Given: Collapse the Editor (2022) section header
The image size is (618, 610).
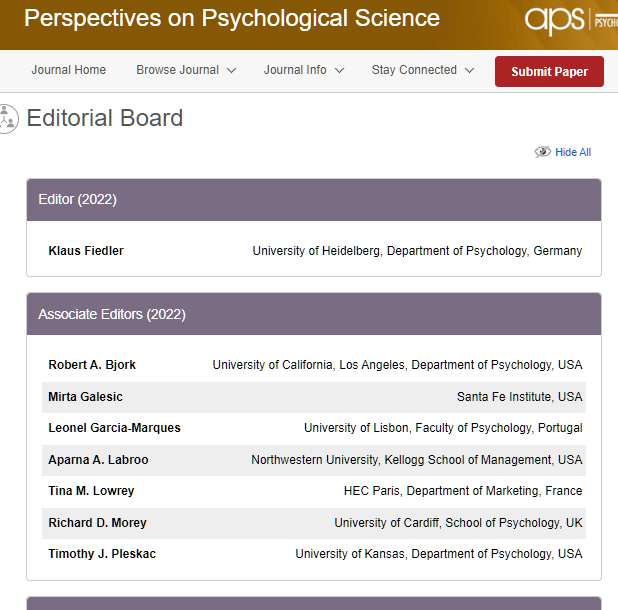Looking at the screenshot, I should (314, 200).
